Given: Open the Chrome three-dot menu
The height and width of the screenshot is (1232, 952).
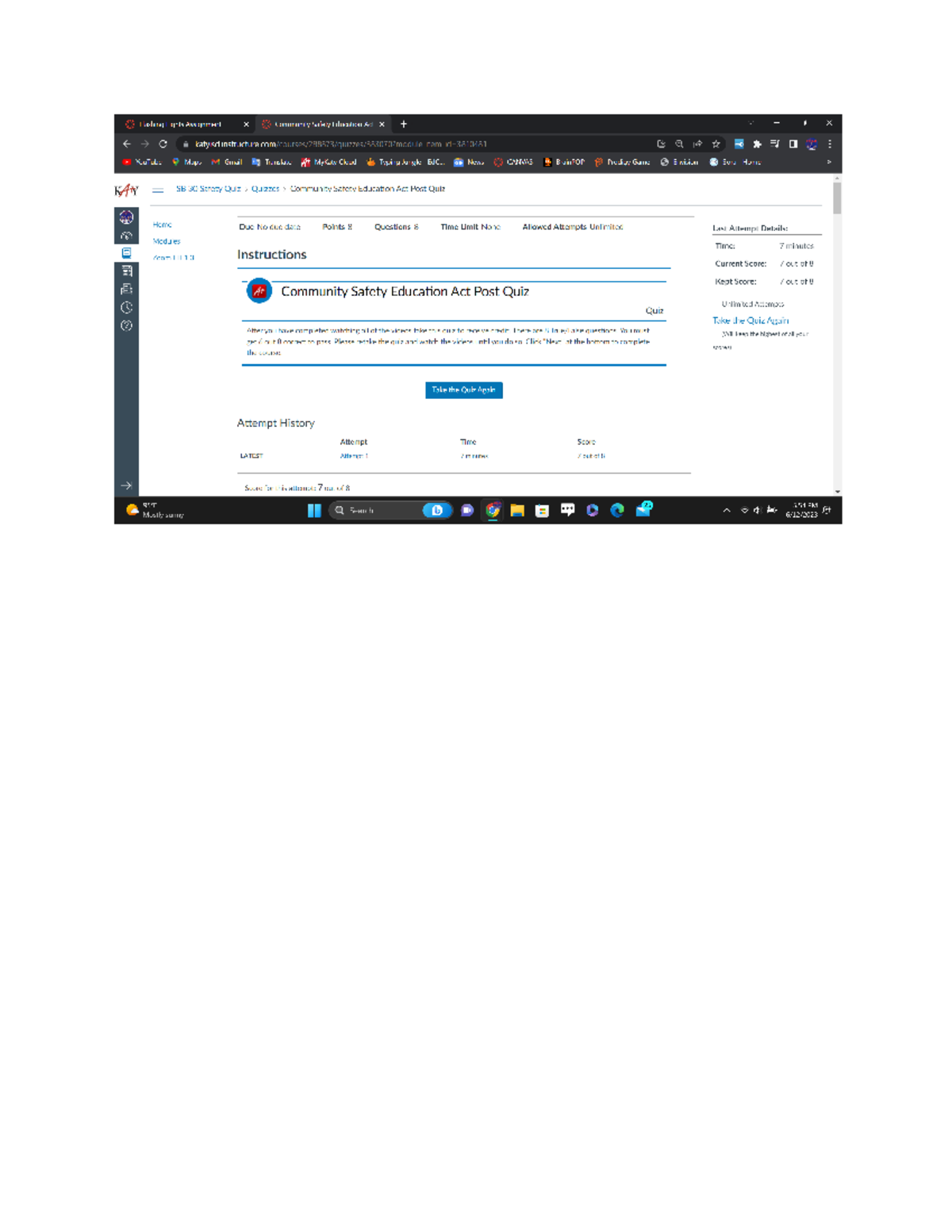Looking at the screenshot, I should click(830, 144).
